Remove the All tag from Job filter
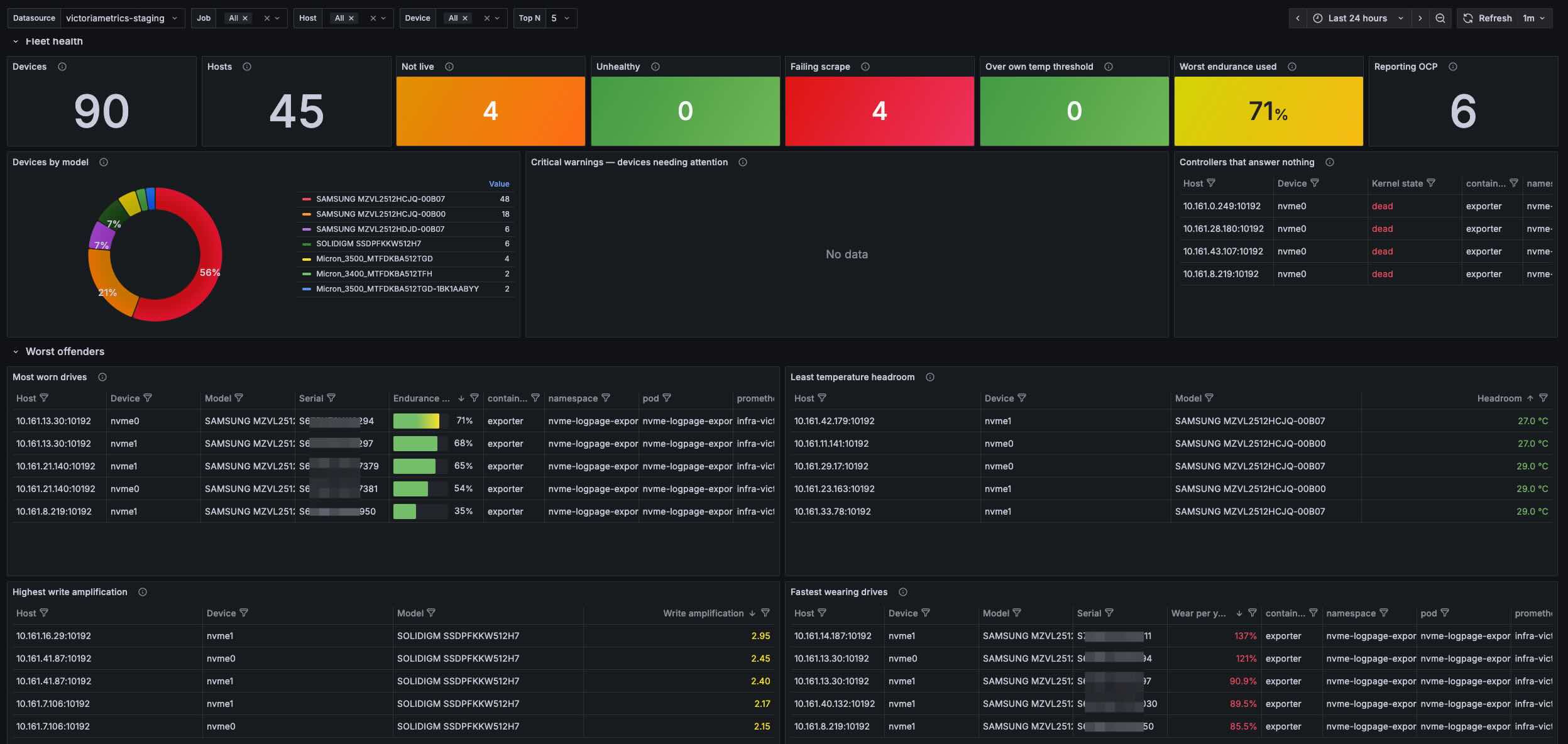 (x=245, y=18)
